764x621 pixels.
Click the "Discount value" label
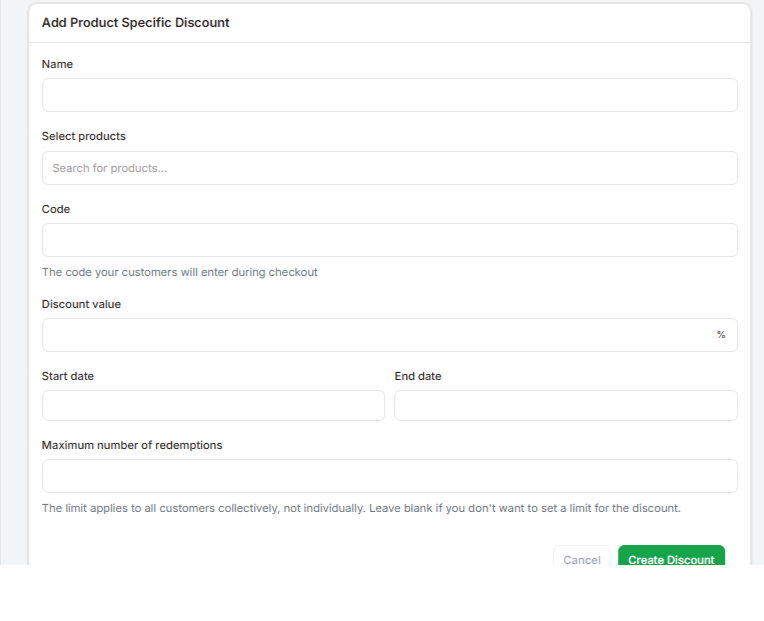pyautogui.click(x=81, y=304)
